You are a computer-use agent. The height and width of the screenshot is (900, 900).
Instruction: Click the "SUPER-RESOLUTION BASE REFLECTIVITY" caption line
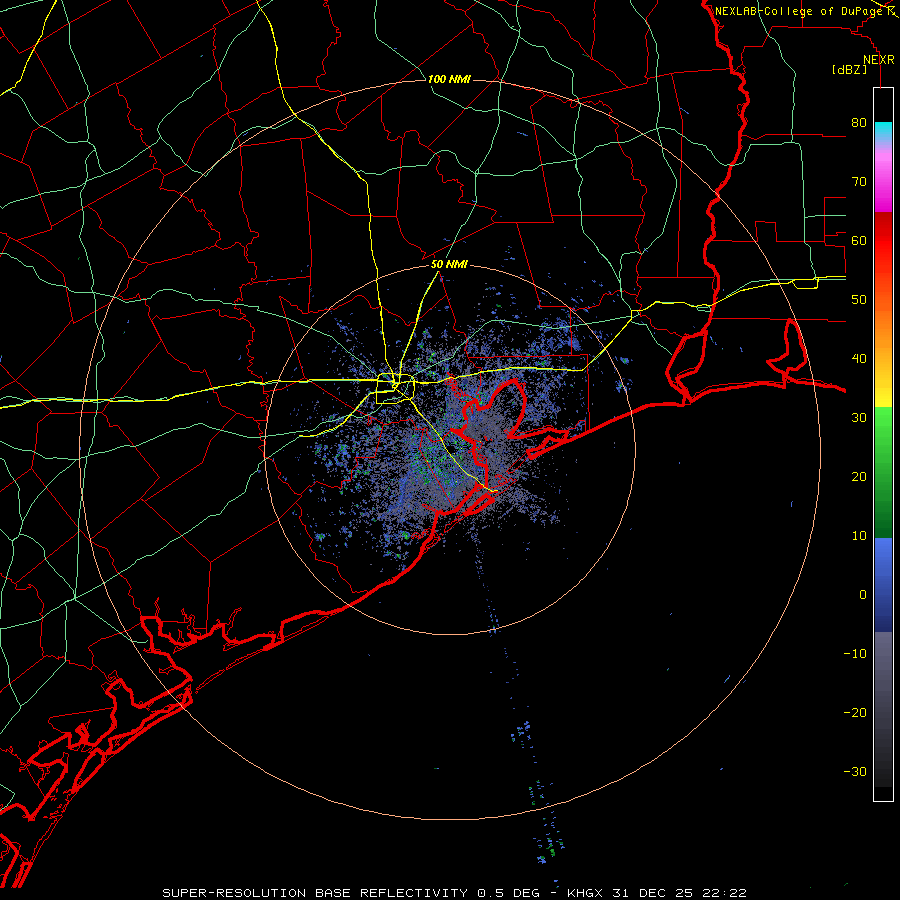tap(455, 893)
